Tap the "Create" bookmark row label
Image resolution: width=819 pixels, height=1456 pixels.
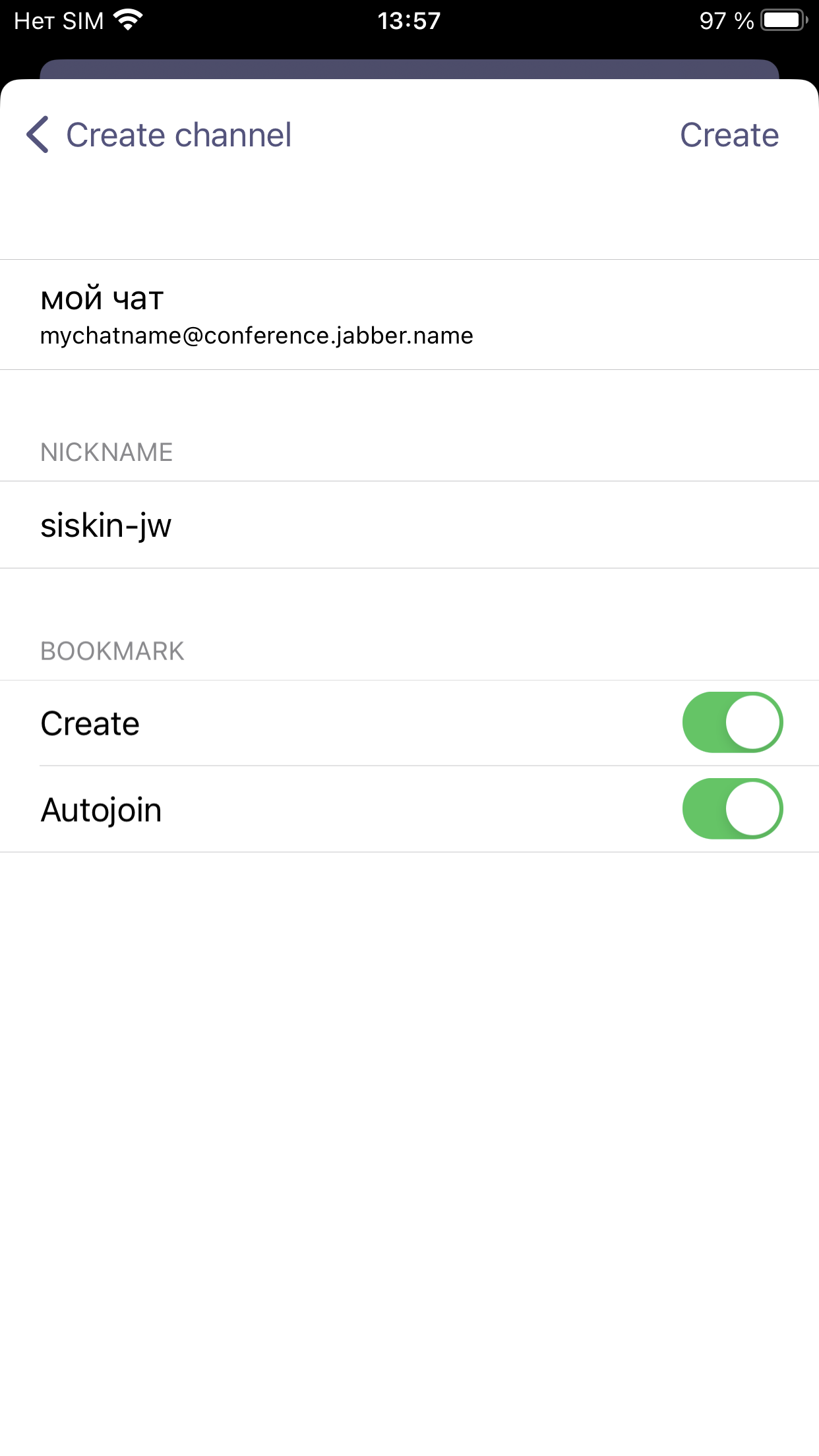coord(90,724)
